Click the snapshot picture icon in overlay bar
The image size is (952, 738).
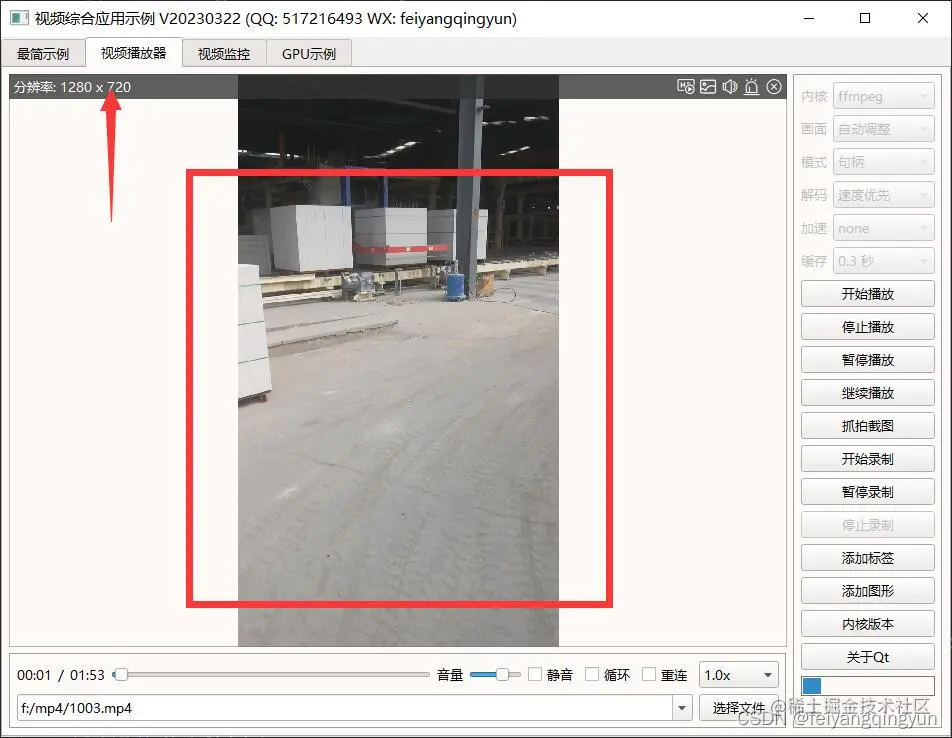click(708, 87)
